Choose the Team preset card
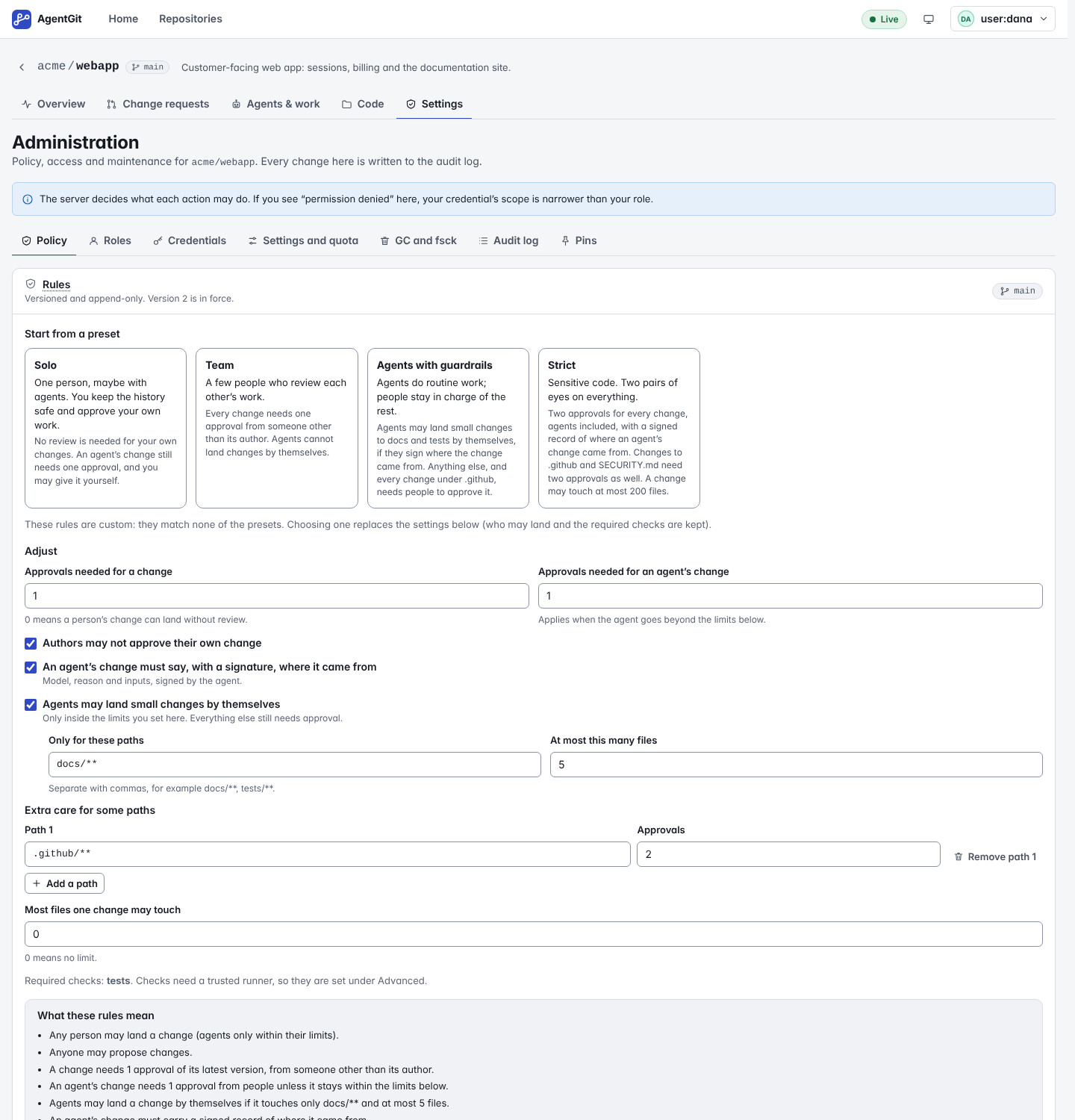 pos(277,428)
